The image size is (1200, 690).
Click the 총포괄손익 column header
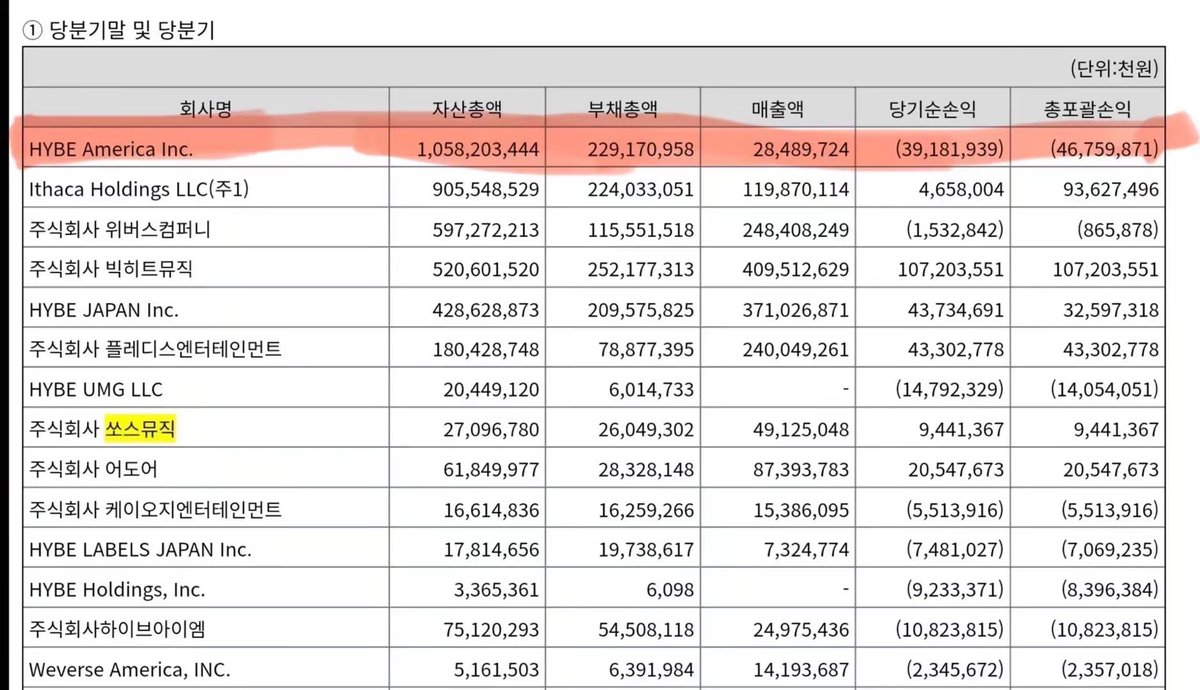1089,109
